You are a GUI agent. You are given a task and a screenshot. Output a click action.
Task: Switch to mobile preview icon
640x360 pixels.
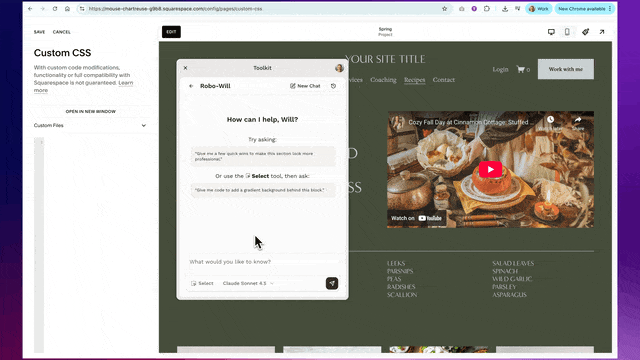[567, 32]
